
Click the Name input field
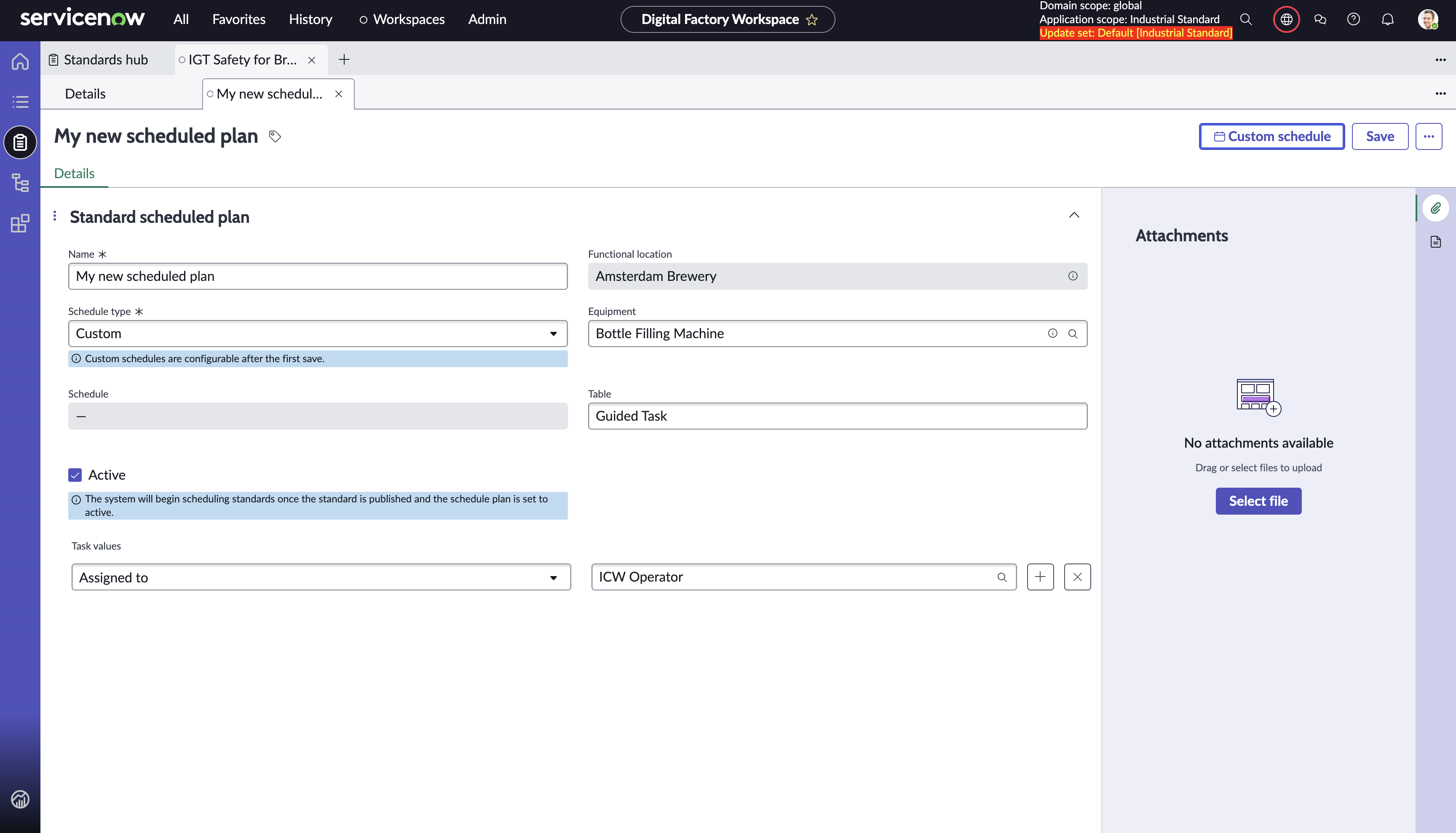pyautogui.click(x=318, y=276)
